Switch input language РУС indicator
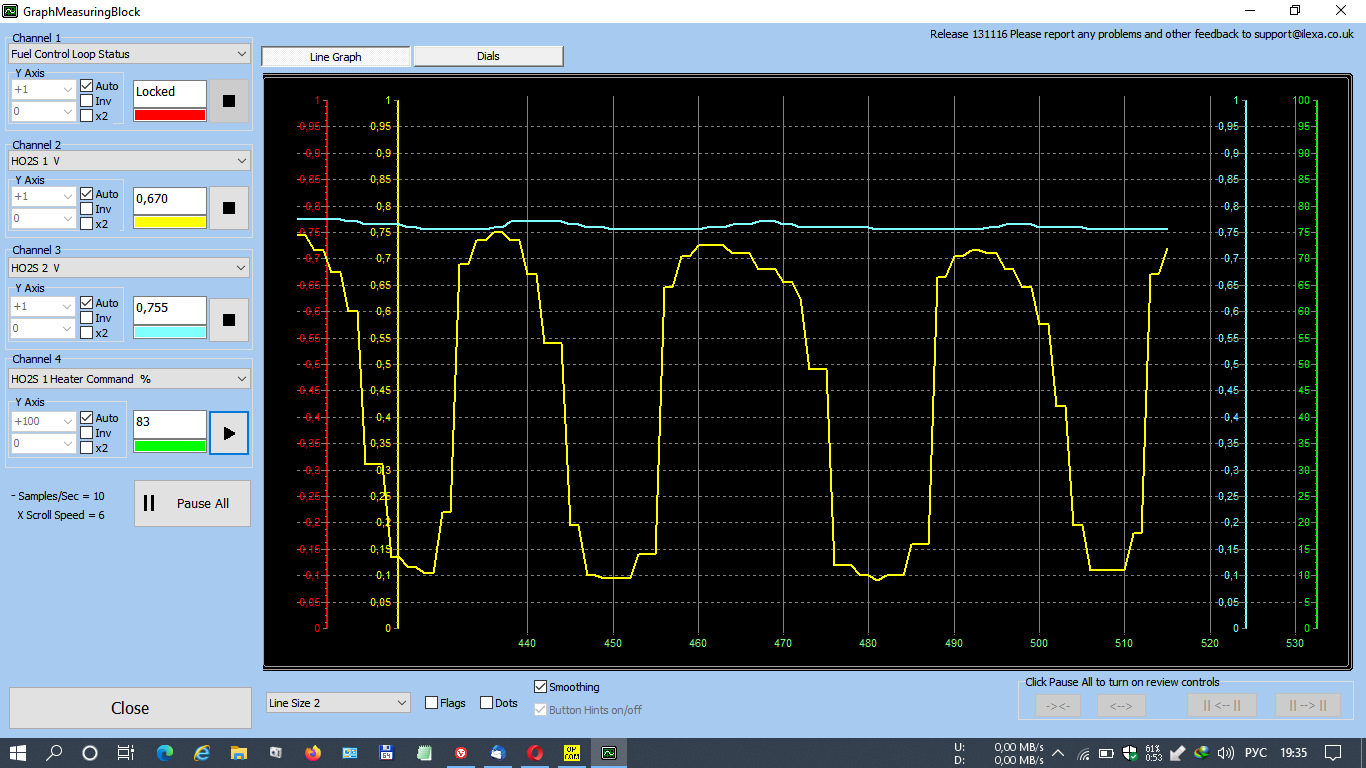This screenshot has width=1366, height=768. (1255, 753)
